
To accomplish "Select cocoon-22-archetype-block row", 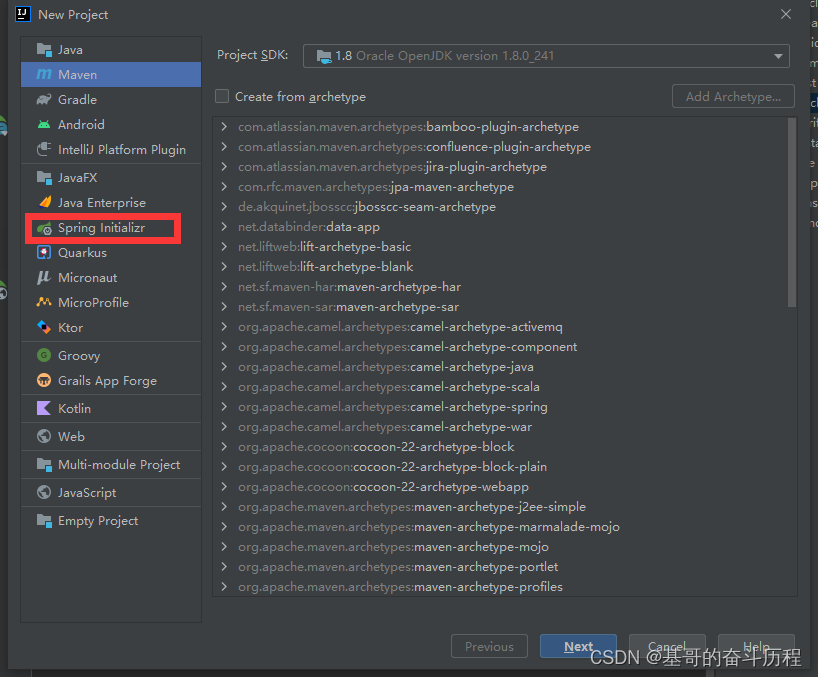I will tap(501, 446).
